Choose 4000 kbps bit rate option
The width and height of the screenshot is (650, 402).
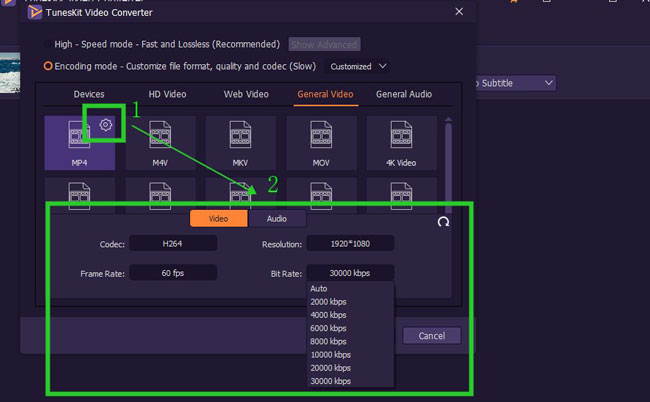(x=350, y=315)
